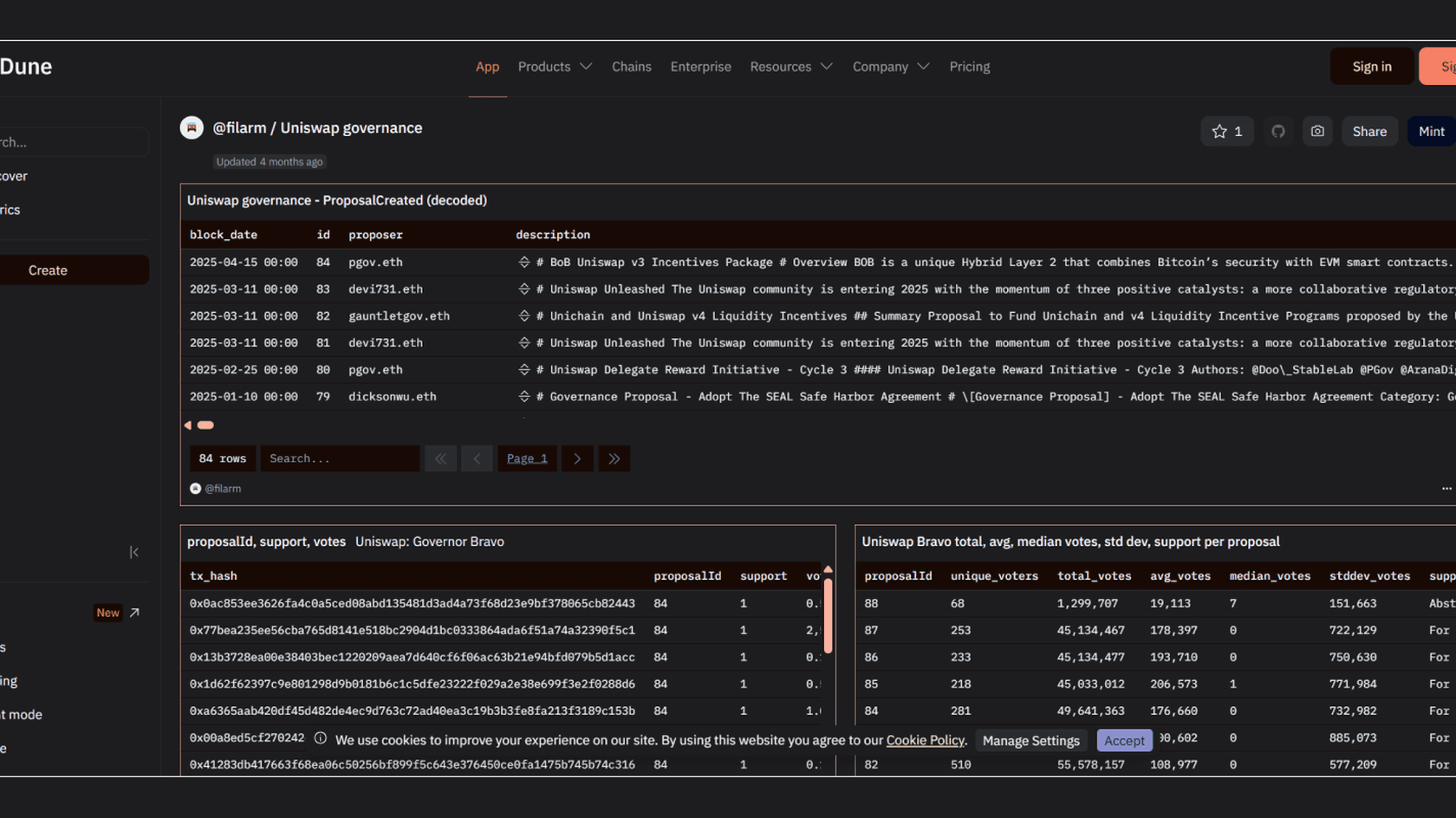
Task: Expand description cell for proposal 83 row
Action: (x=523, y=289)
